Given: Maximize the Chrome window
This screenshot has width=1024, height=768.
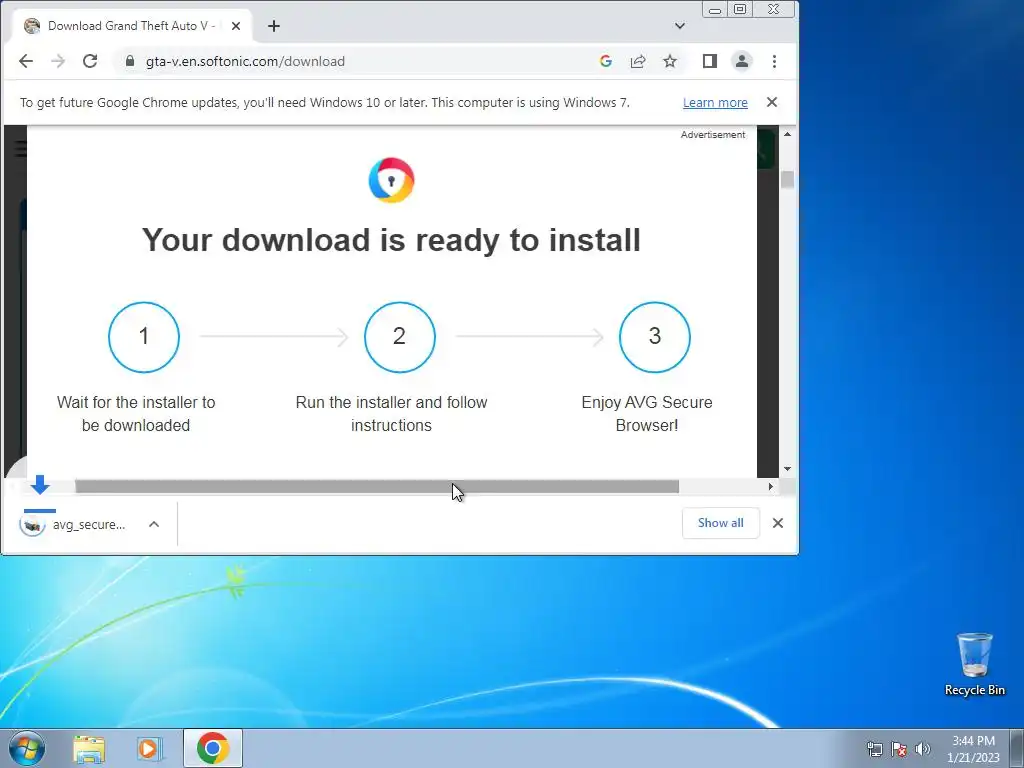Looking at the screenshot, I should [x=740, y=10].
